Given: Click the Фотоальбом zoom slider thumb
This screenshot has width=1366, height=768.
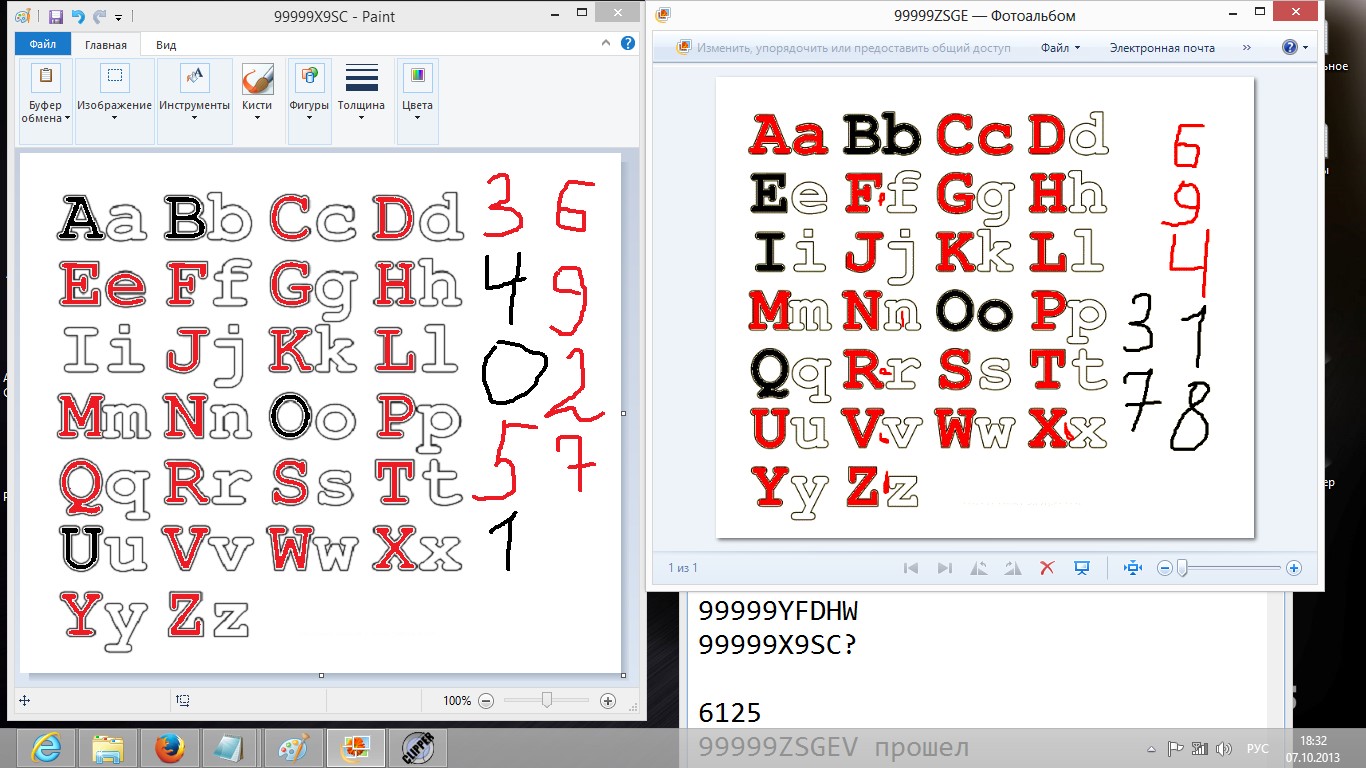Looking at the screenshot, I should tap(1182, 568).
